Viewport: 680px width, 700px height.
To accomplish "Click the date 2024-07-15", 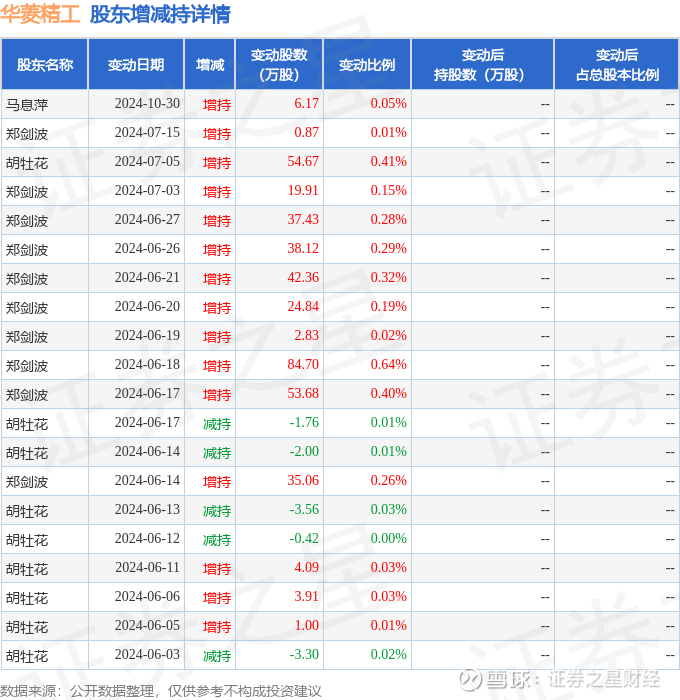I will point(147,133).
